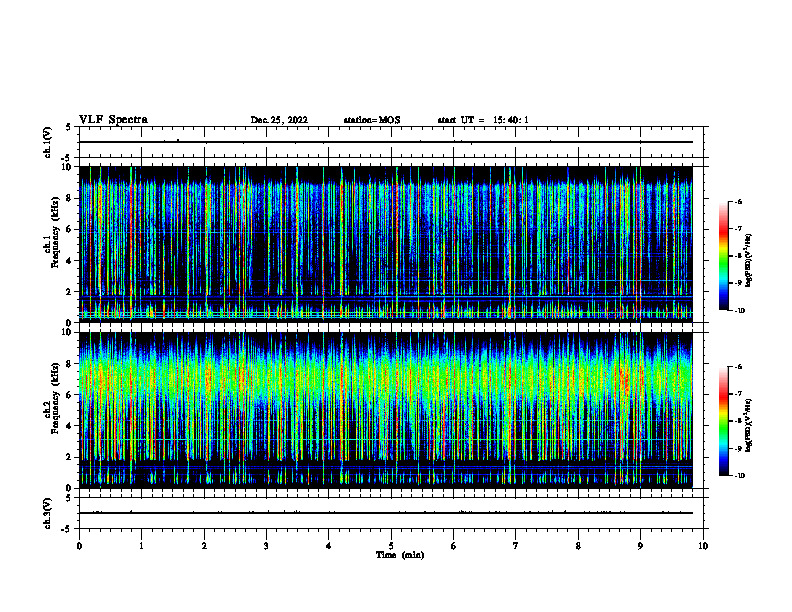The height and width of the screenshot is (612, 792).
Task: Click time axis tick label '7'
Action: (x=516, y=546)
